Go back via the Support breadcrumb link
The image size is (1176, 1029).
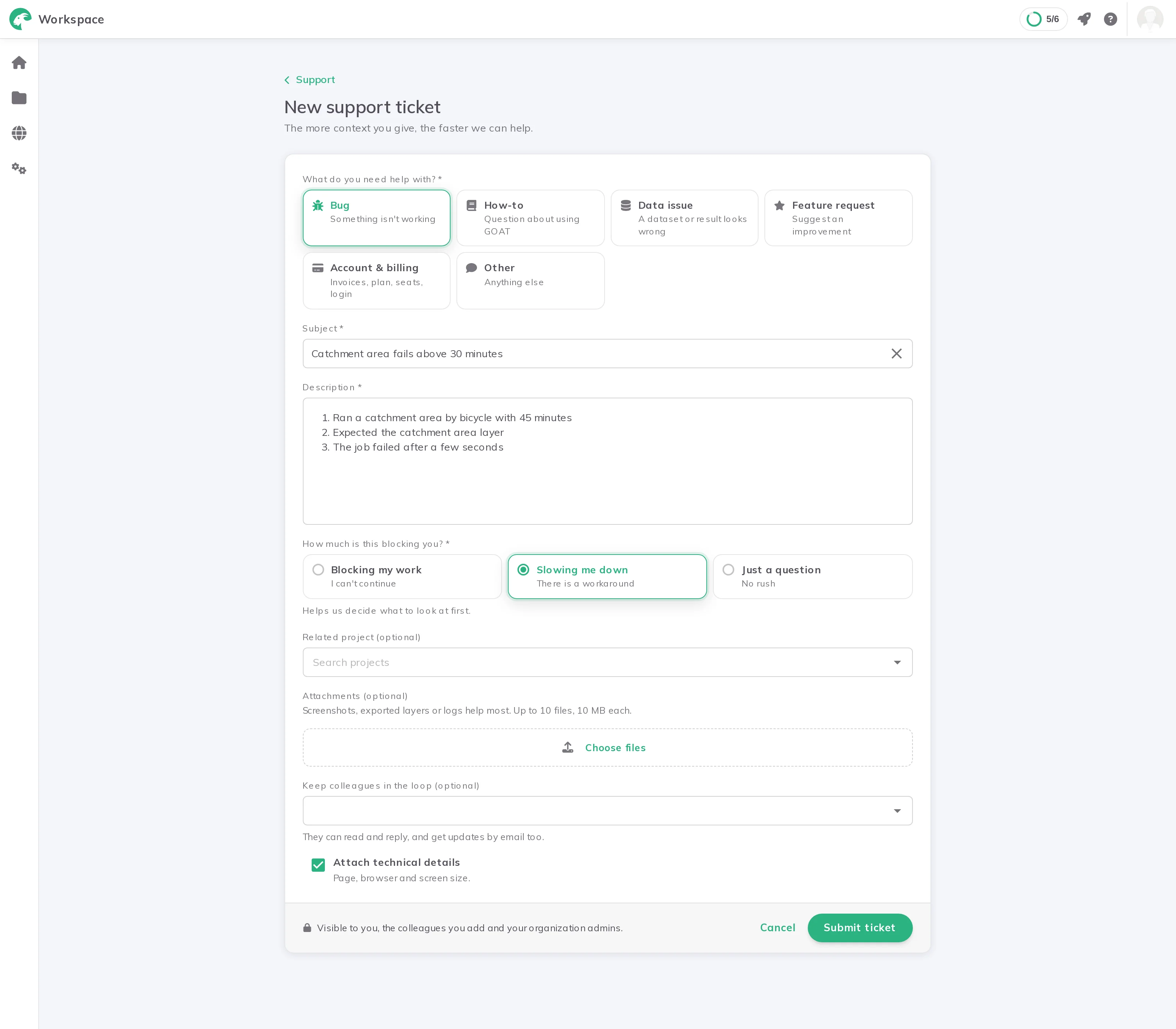point(315,80)
